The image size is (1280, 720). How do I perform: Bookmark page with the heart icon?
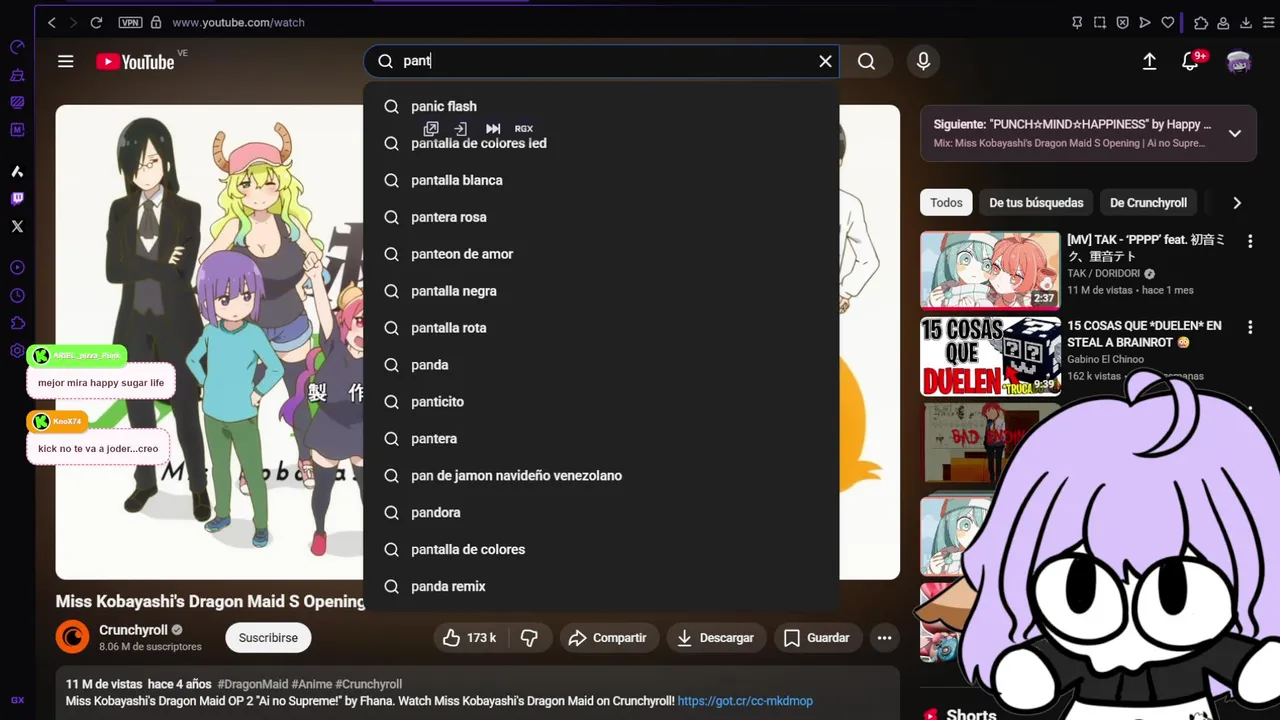1167,22
